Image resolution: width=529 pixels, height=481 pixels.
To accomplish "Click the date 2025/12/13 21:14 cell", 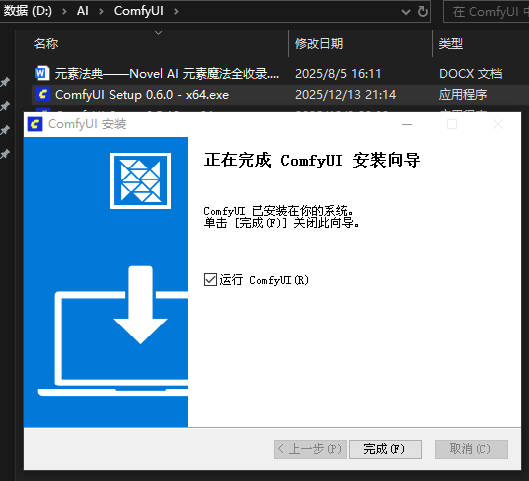I will (345, 95).
